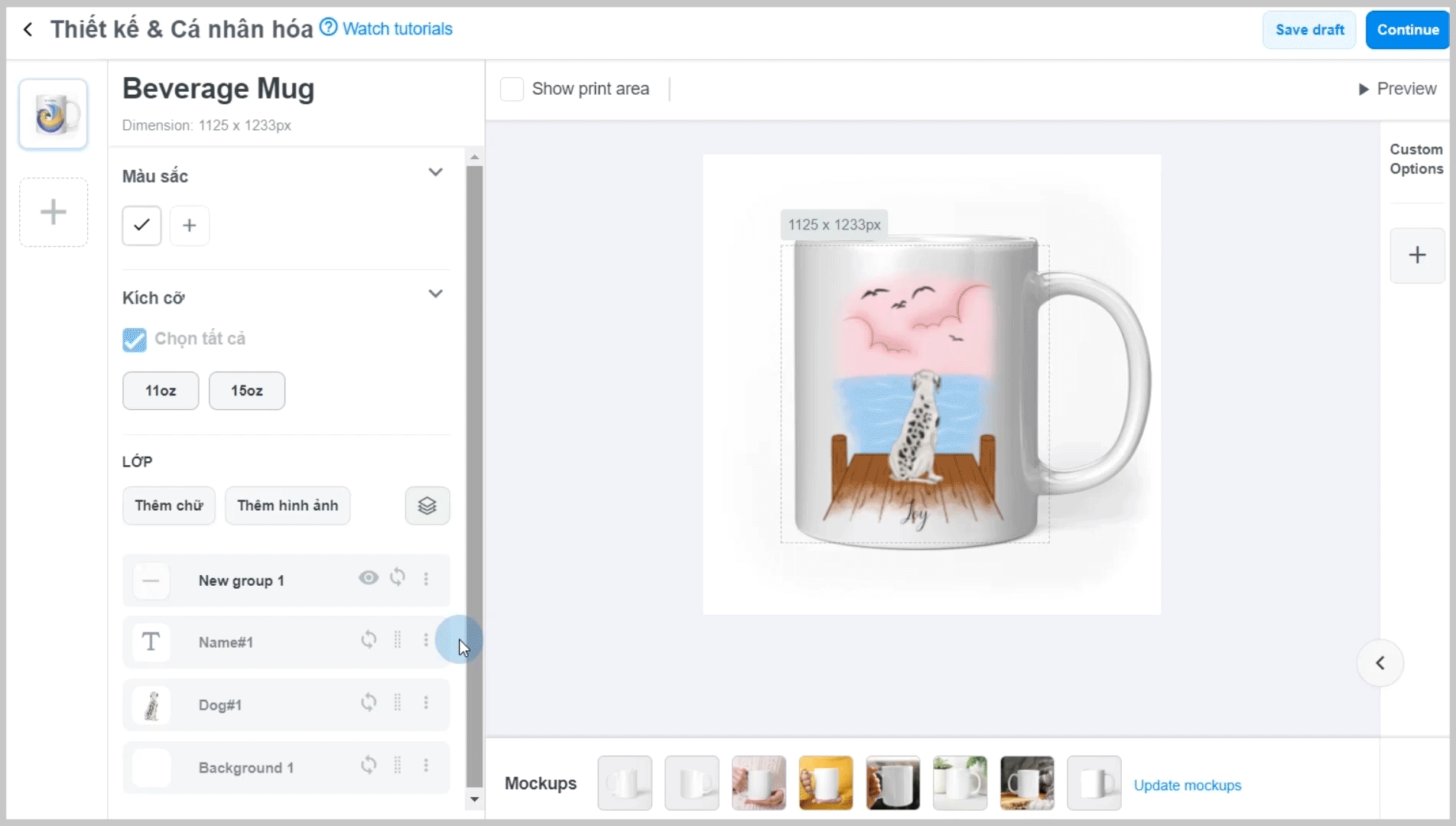Click the sync icon on Background 1 layer

369,765
